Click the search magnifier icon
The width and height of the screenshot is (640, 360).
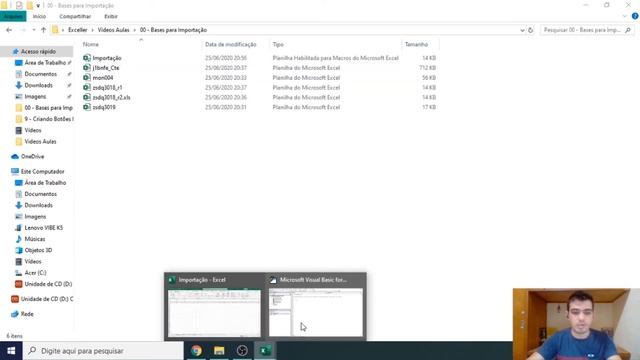click(x=628, y=30)
